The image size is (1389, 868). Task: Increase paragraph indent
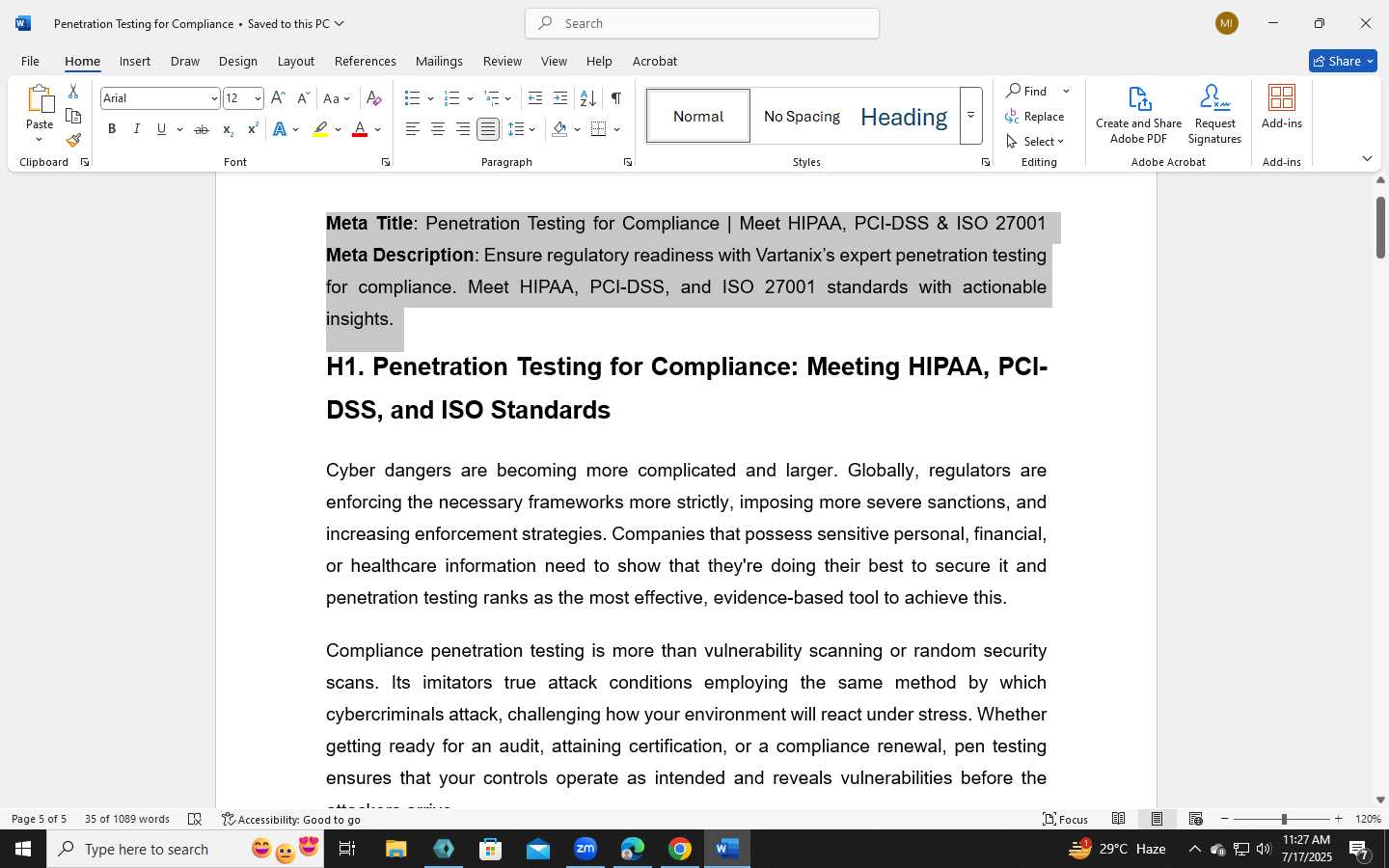pyautogui.click(x=560, y=98)
